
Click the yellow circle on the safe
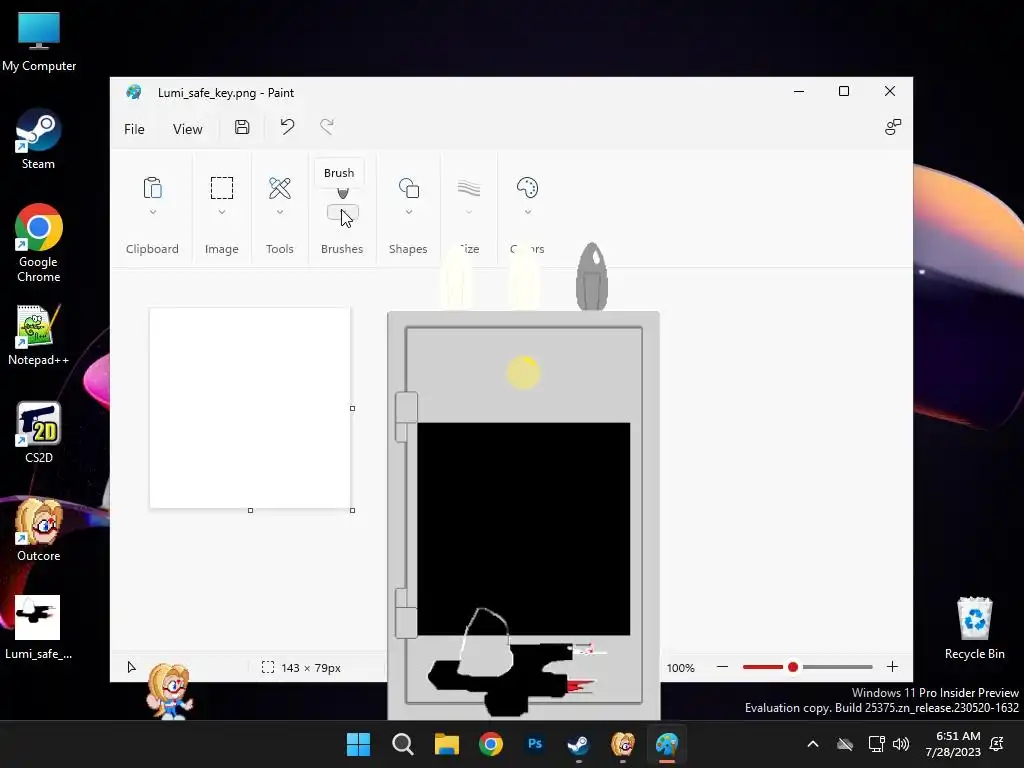pyautogui.click(x=523, y=373)
